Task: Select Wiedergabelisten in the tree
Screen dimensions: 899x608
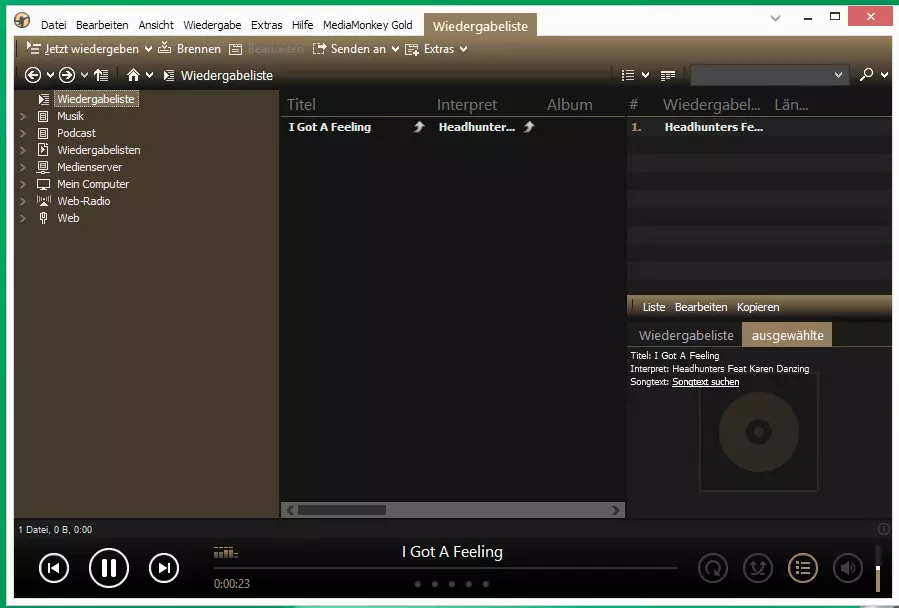Action: click(99, 150)
